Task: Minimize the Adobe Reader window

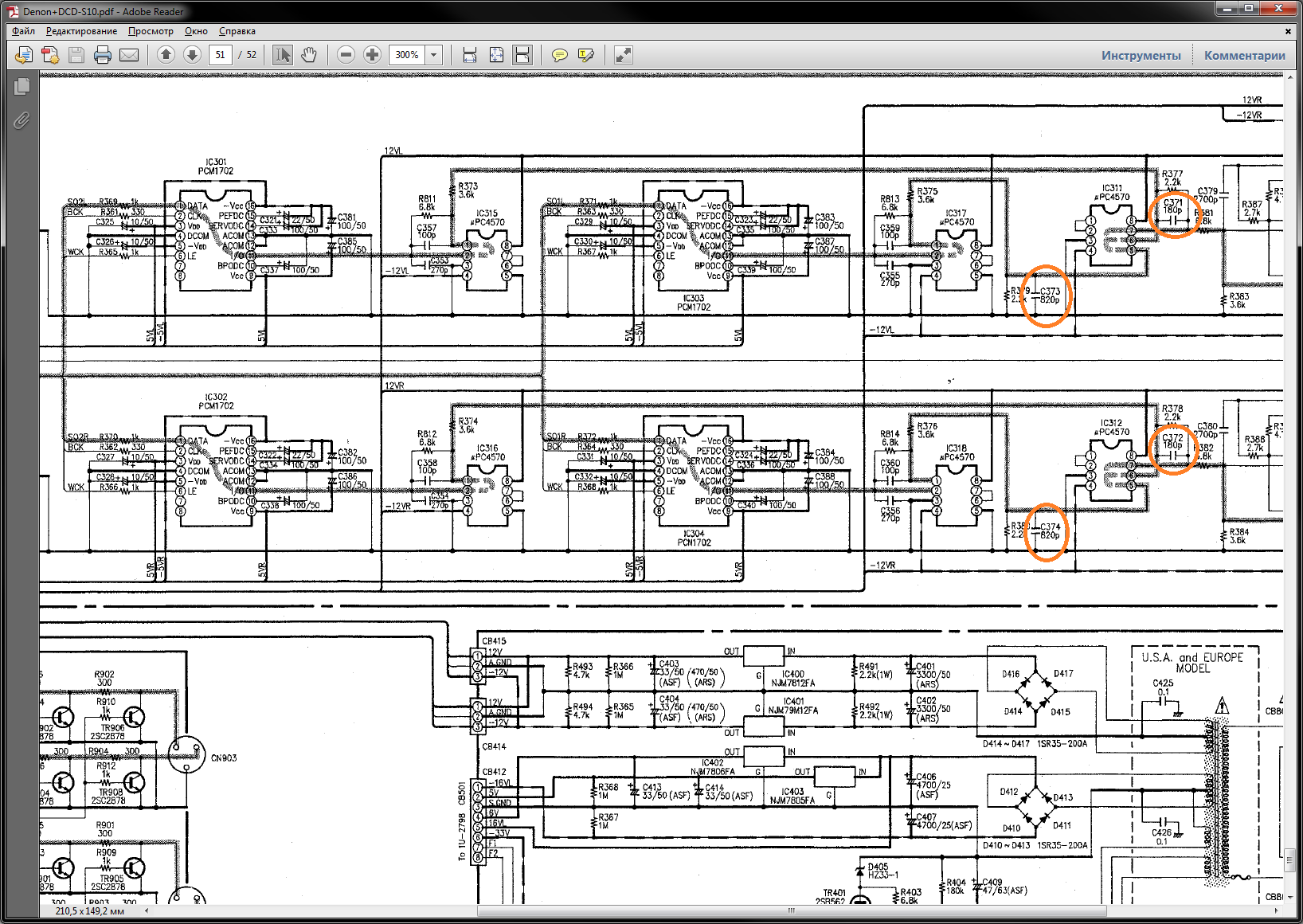Action: click(x=1227, y=9)
